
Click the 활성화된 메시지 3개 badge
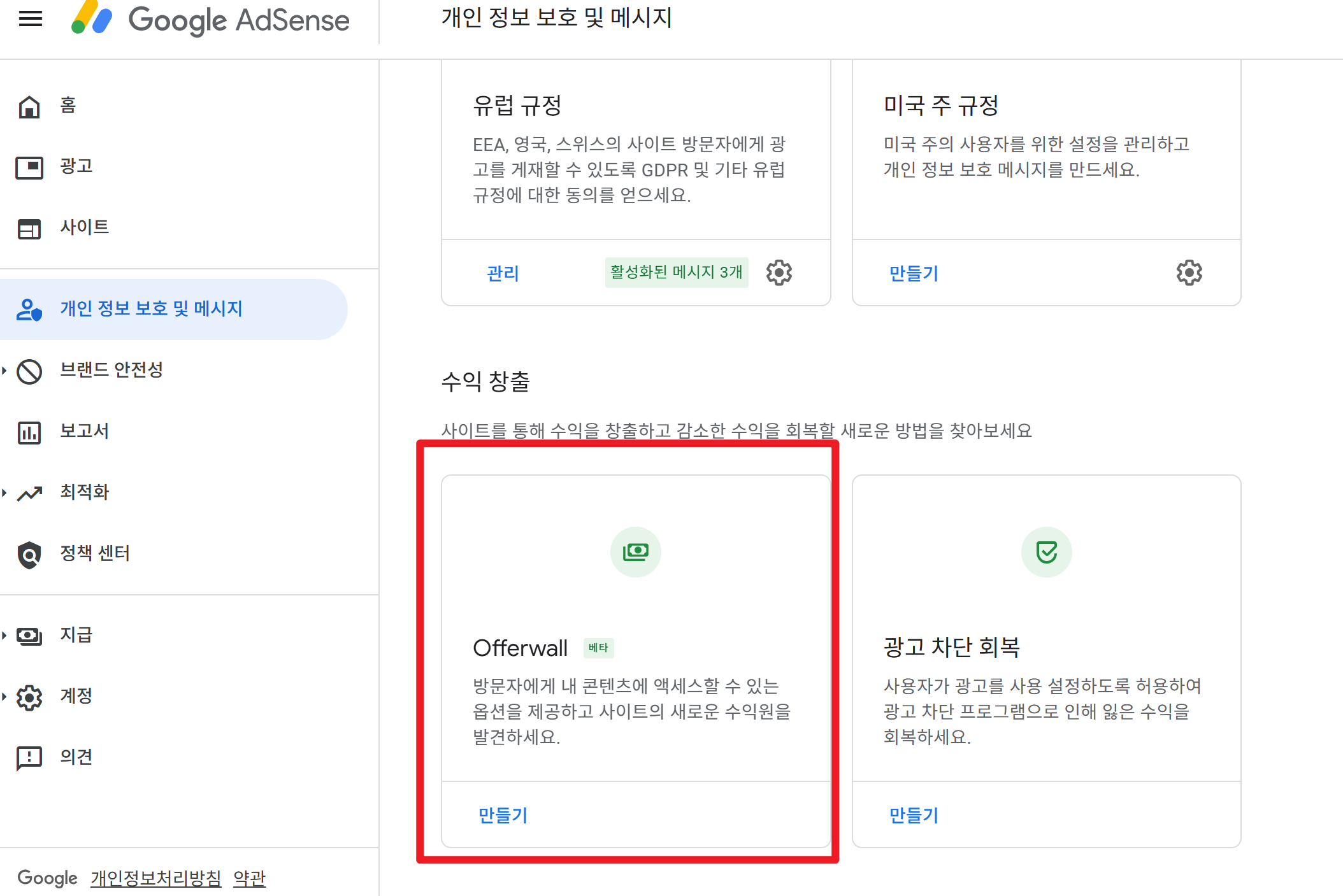point(676,273)
